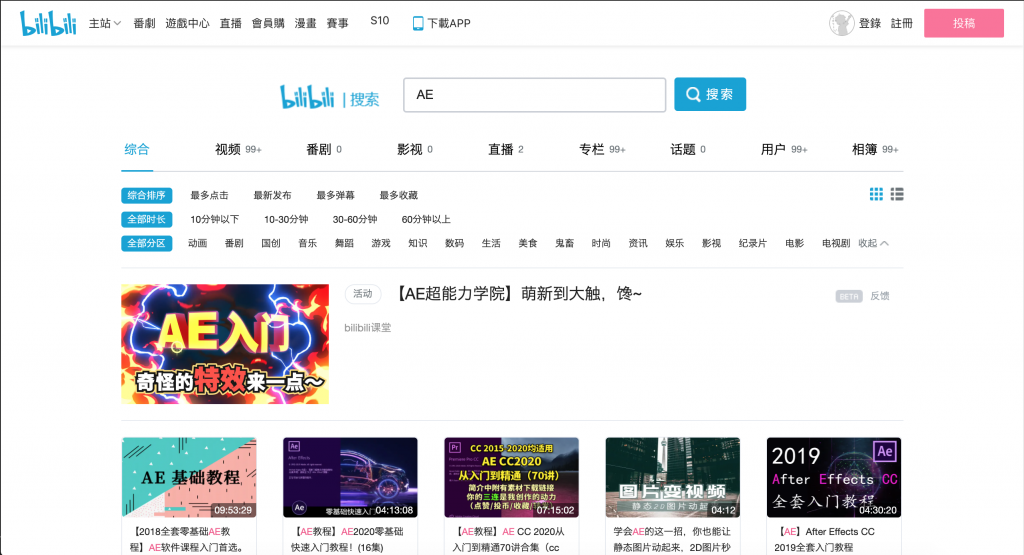Collapse the category filters with 收起
Screen dimensions: 1024x555
[873, 243]
